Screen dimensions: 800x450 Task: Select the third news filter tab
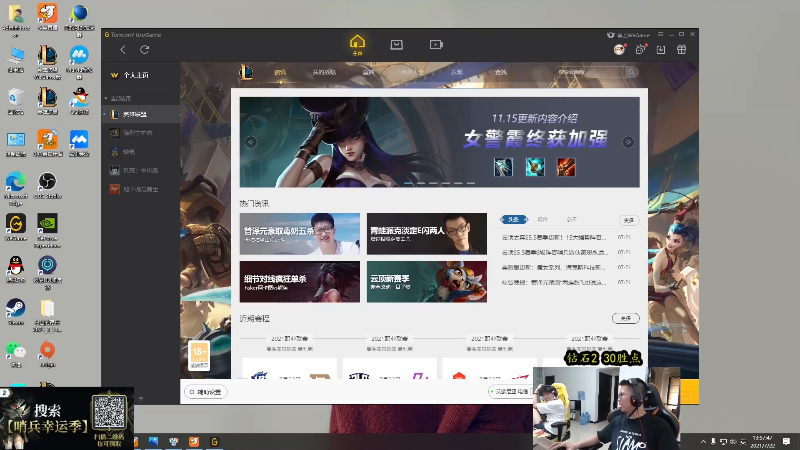(x=571, y=219)
